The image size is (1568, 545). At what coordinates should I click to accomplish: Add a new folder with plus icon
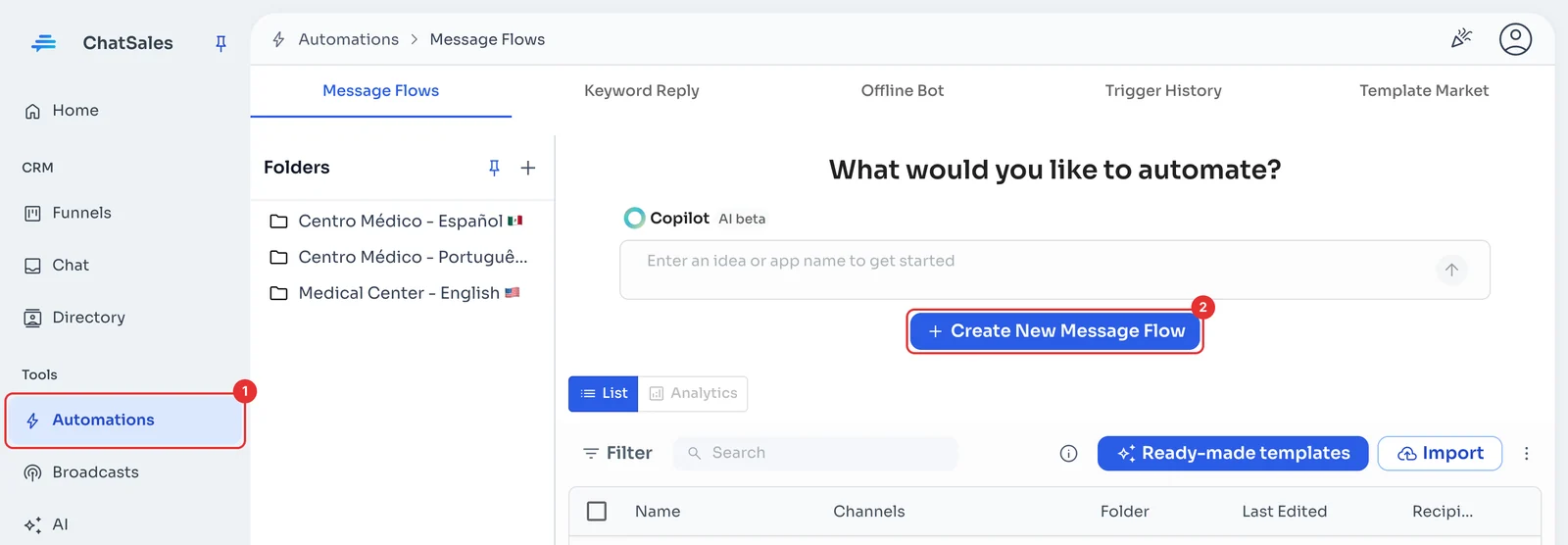coord(528,168)
